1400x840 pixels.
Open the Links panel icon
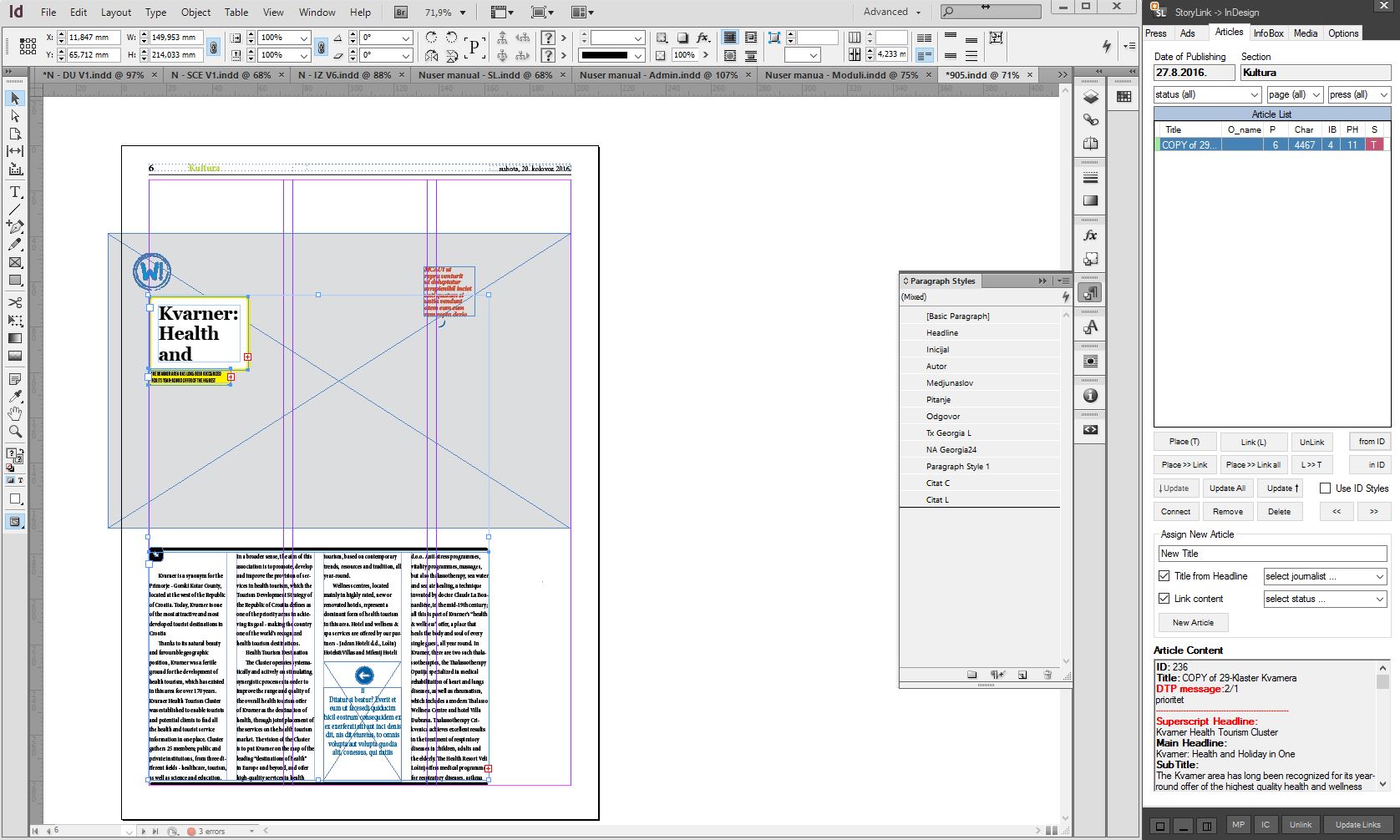coord(1090,120)
